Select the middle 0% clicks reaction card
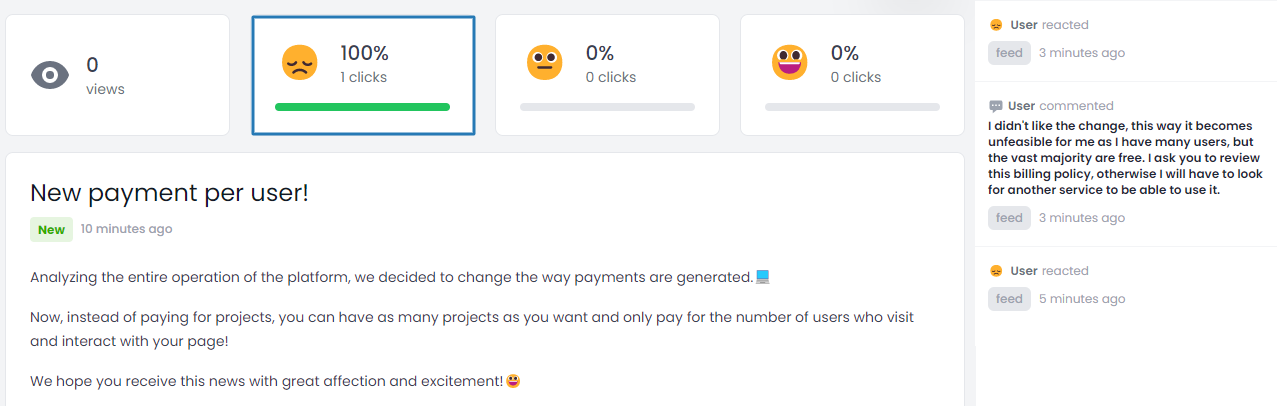Image resolution: width=1277 pixels, height=406 pixels. pos(607,75)
